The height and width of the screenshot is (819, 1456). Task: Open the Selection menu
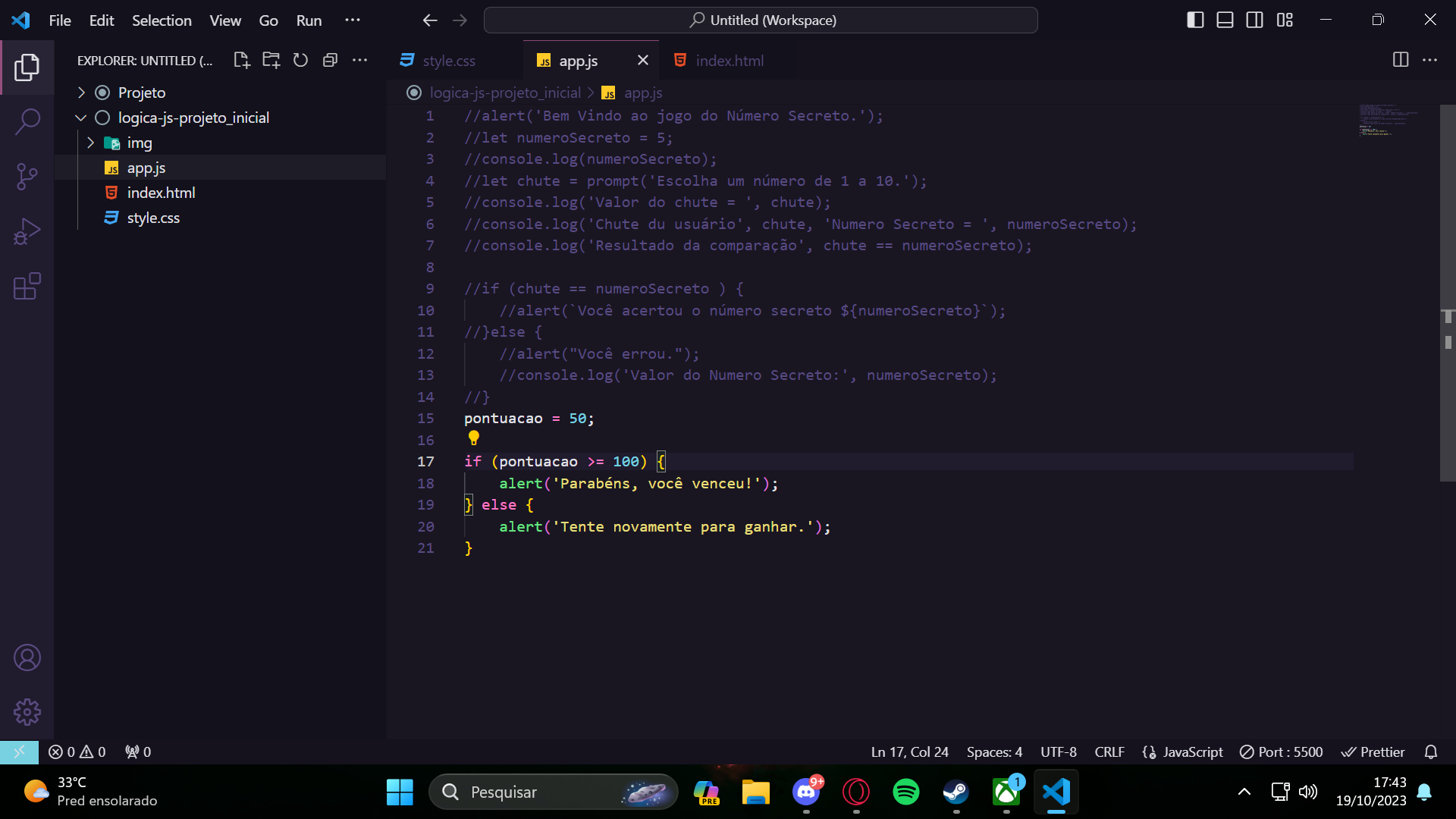point(162,20)
